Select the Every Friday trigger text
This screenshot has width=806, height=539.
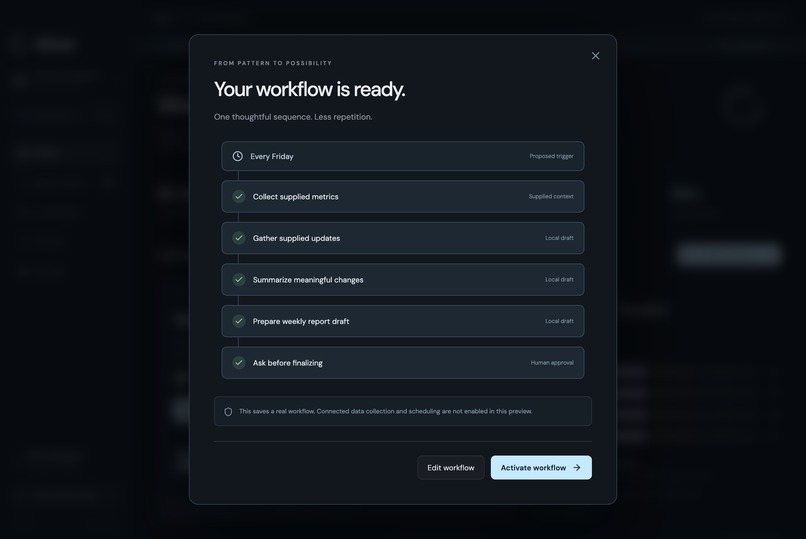point(272,156)
